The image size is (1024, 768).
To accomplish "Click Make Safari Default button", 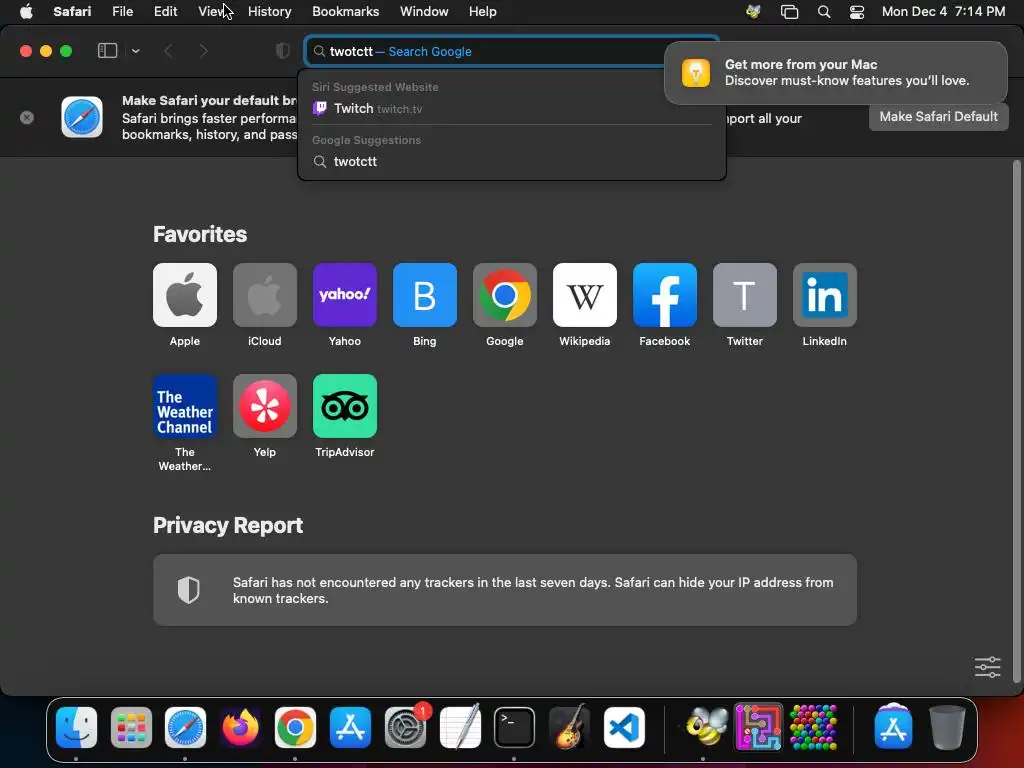I will [938, 116].
